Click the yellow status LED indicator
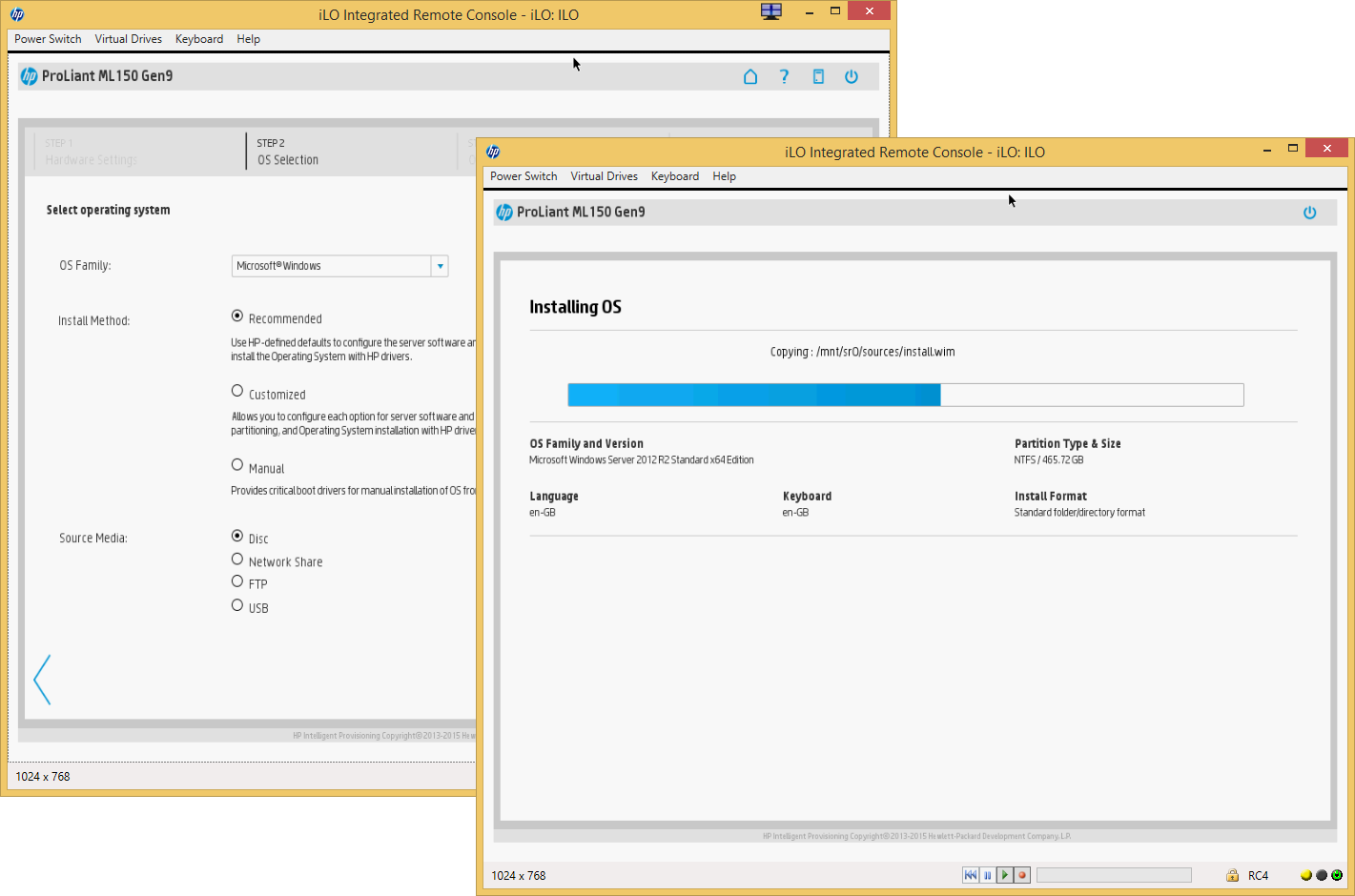The image size is (1355, 896). click(x=1306, y=875)
